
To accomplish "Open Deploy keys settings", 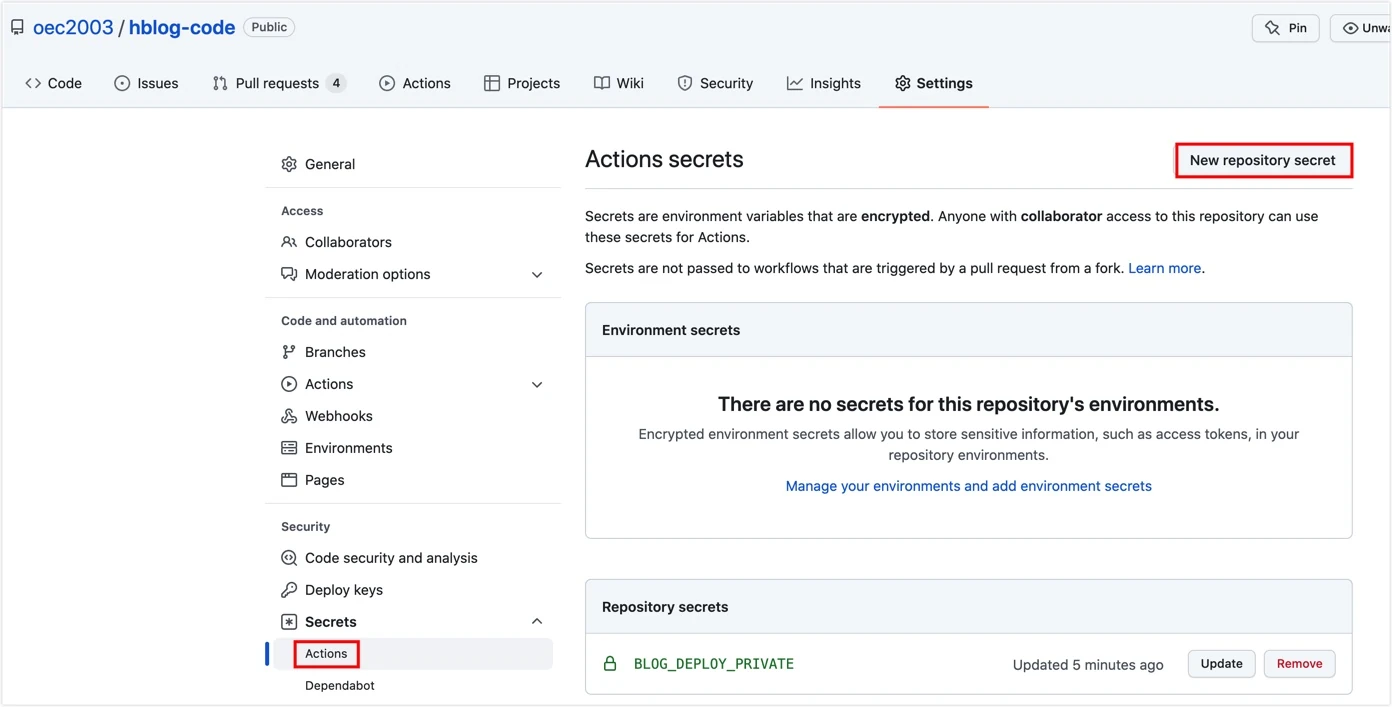I will tap(344, 590).
